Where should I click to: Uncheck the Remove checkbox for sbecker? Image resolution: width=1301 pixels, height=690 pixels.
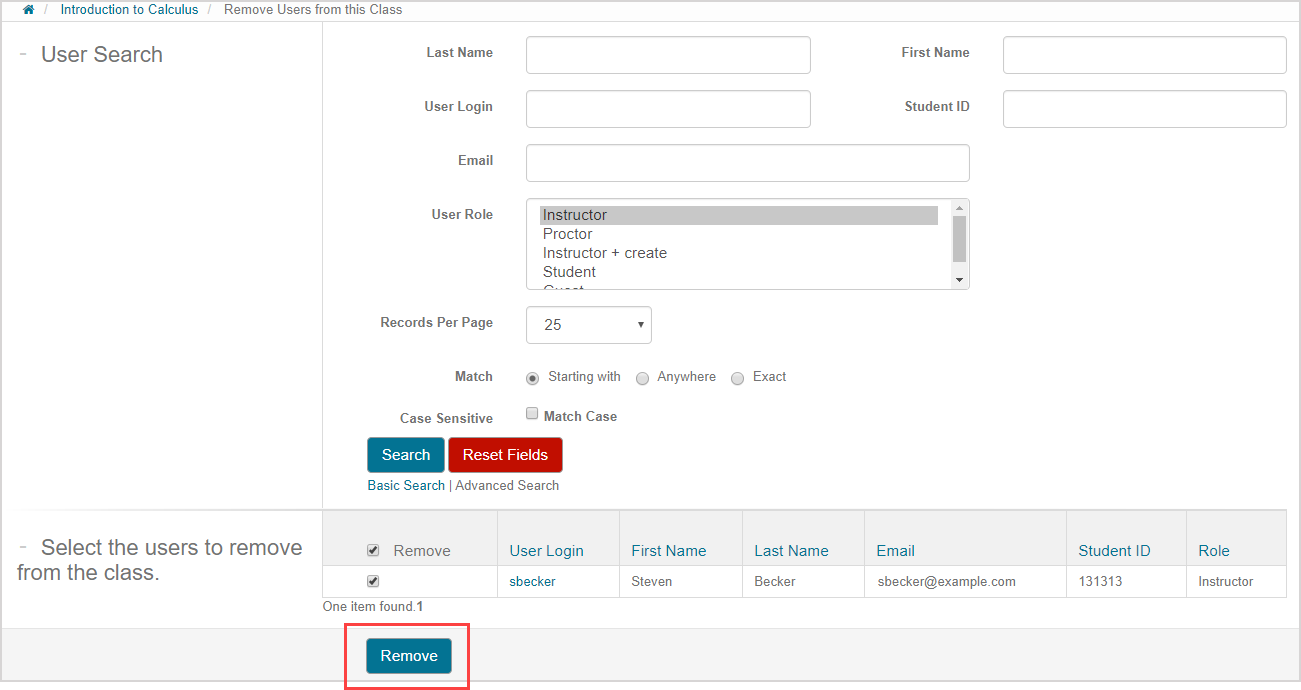[373, 580]
